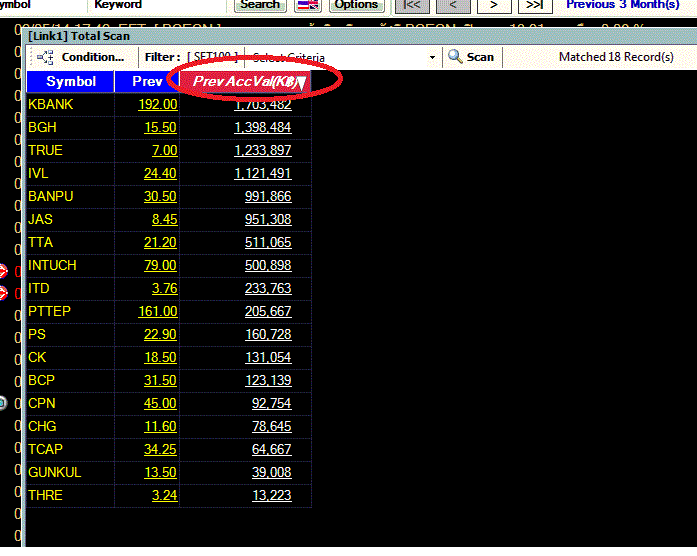Click KBANK previous price 192.00
Image resolution: width=697 pixels, height=556 pixels.
tap(158, 104)
